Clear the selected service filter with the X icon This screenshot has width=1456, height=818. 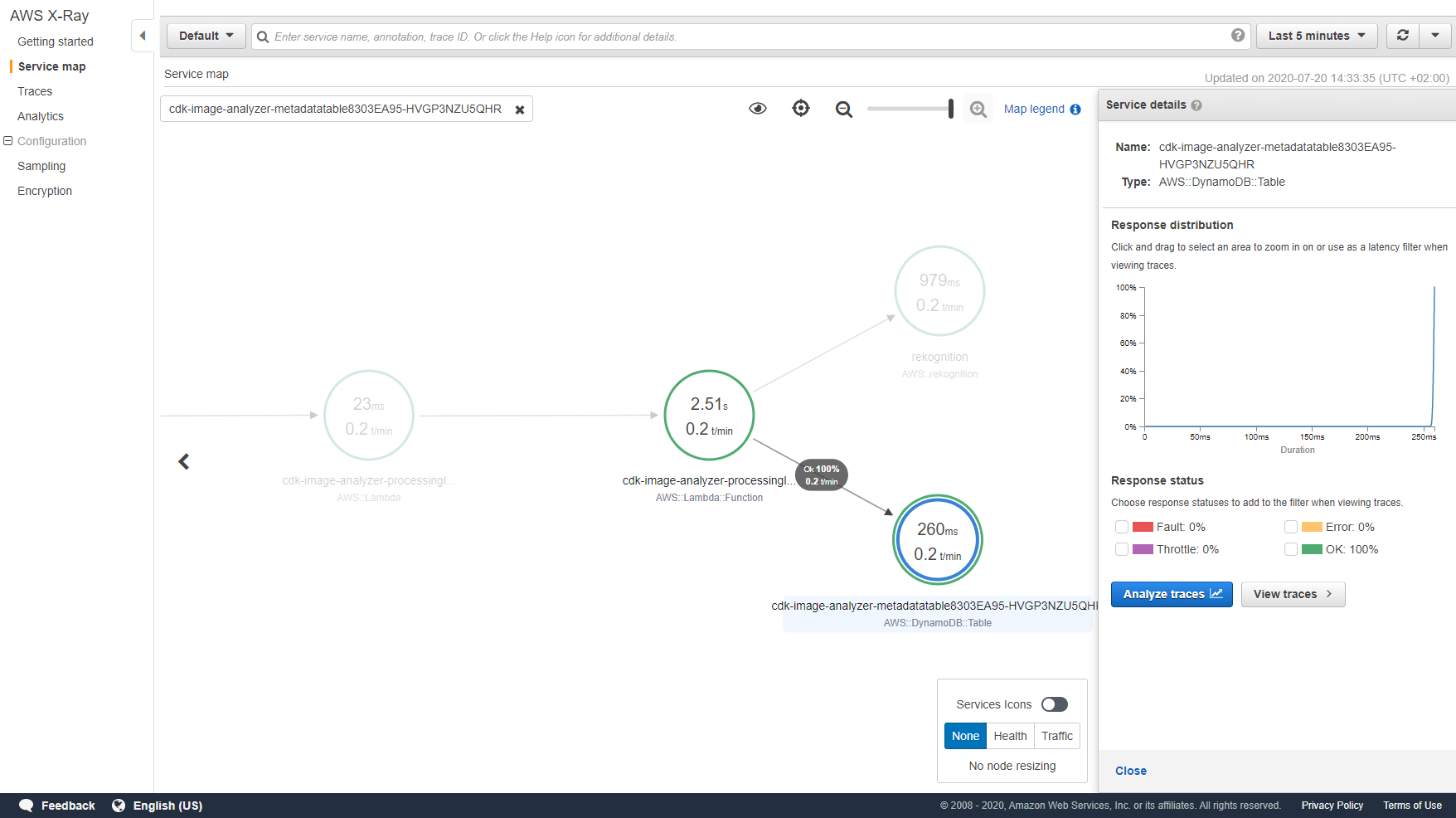click(x=520, y=110)
